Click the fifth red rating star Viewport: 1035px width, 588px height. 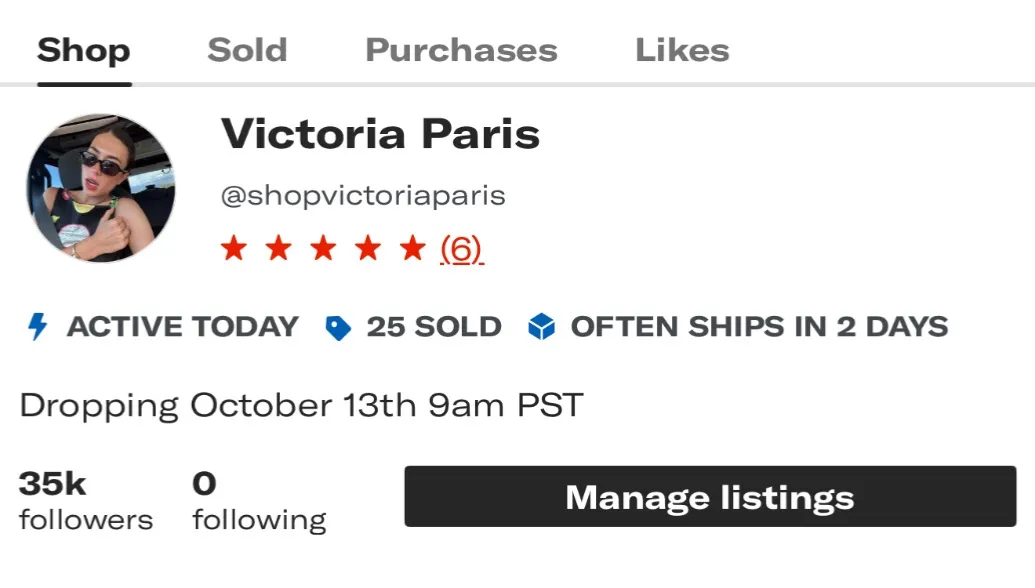[413, 248]
